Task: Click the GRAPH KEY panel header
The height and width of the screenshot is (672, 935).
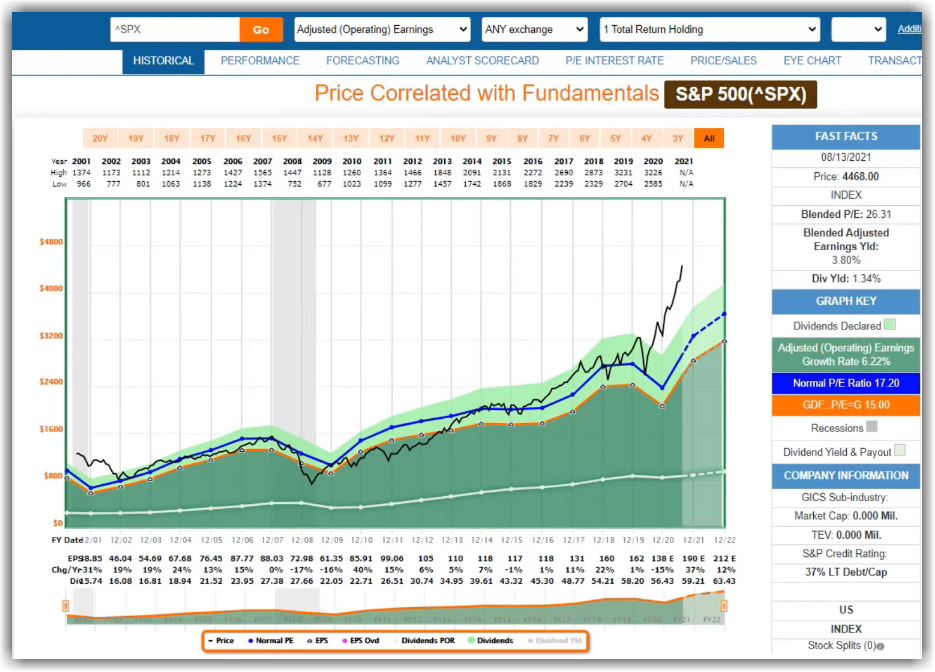Action: (x=846, y=302)
